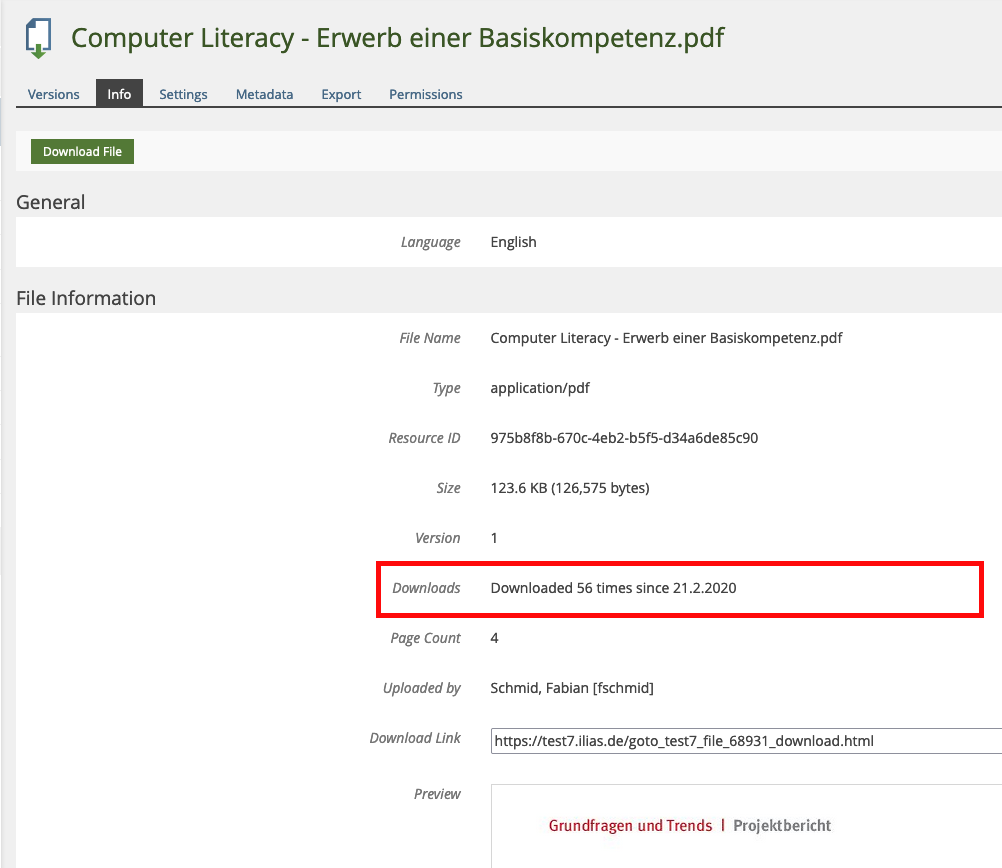Open the Export tab
The image size is (1002, 868).
pos(341,94)
